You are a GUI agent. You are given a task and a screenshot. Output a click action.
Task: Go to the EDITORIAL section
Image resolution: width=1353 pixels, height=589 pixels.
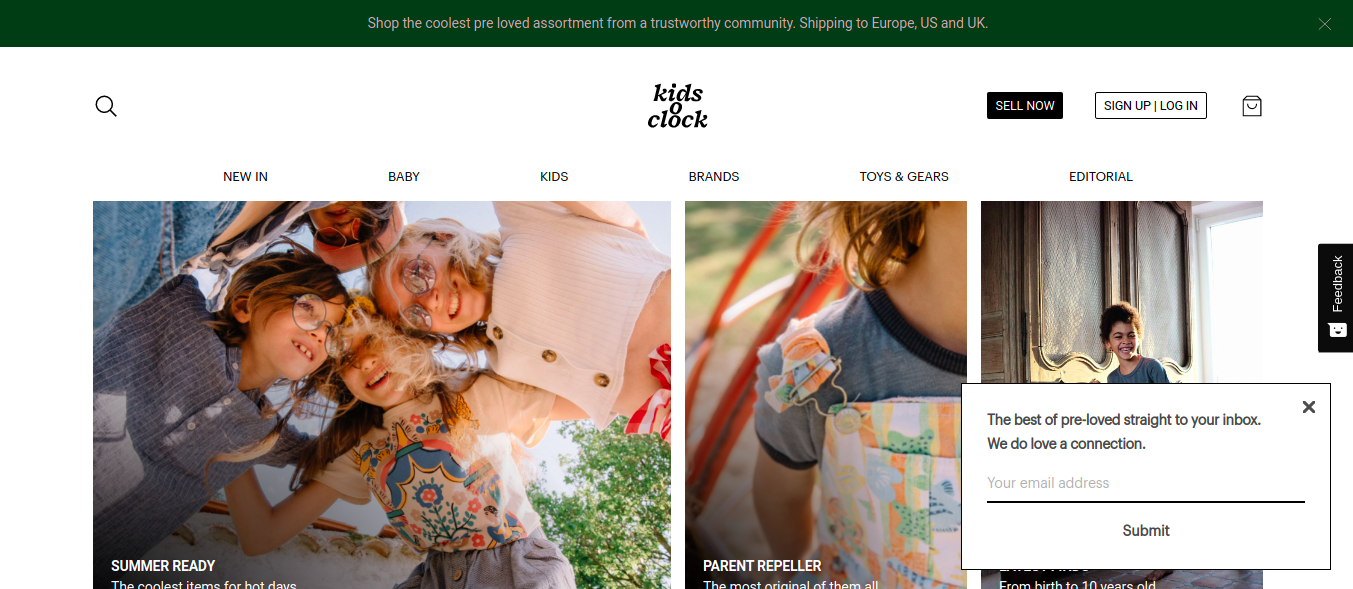click(x=1101, y=177)
